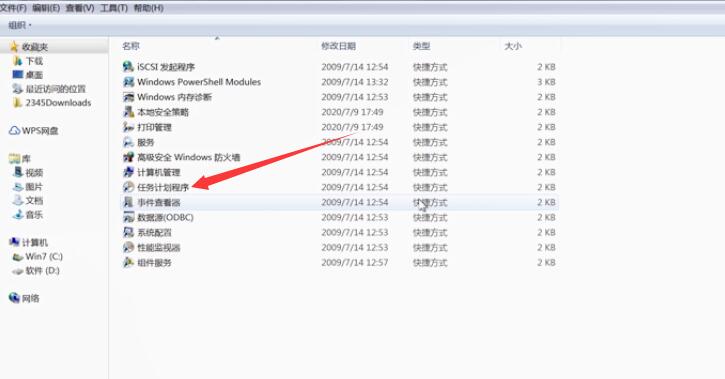Select the Windows PowerShell Modules icon
This screenshot has width=725, height=379.
128,82
